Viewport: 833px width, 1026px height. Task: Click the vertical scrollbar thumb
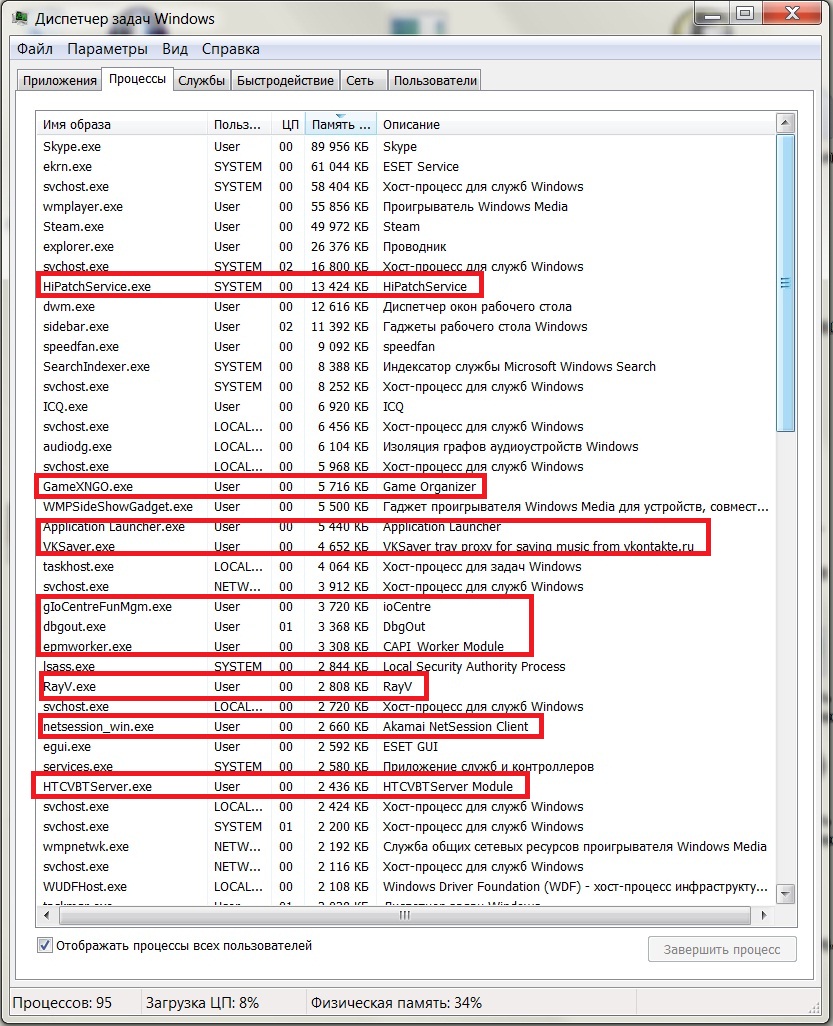(x=785, y=283)
